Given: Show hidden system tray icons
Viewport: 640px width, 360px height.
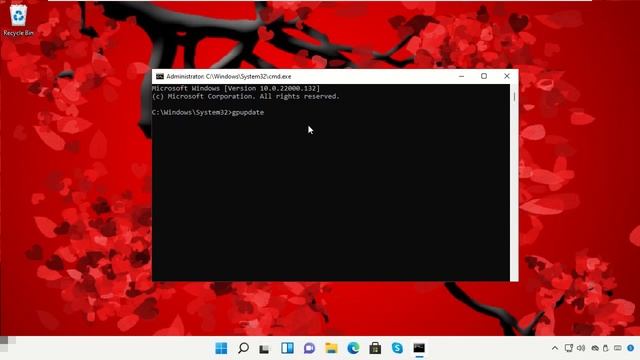Looking at the screenshot, I should pos(555,348).
